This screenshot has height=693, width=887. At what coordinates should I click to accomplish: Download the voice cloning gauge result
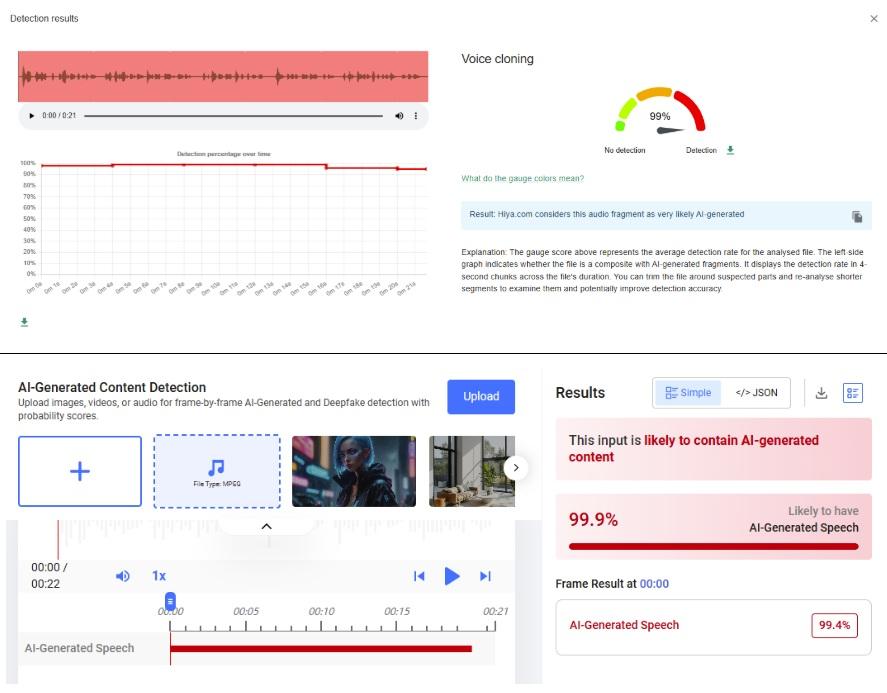(x=730, y=150)
